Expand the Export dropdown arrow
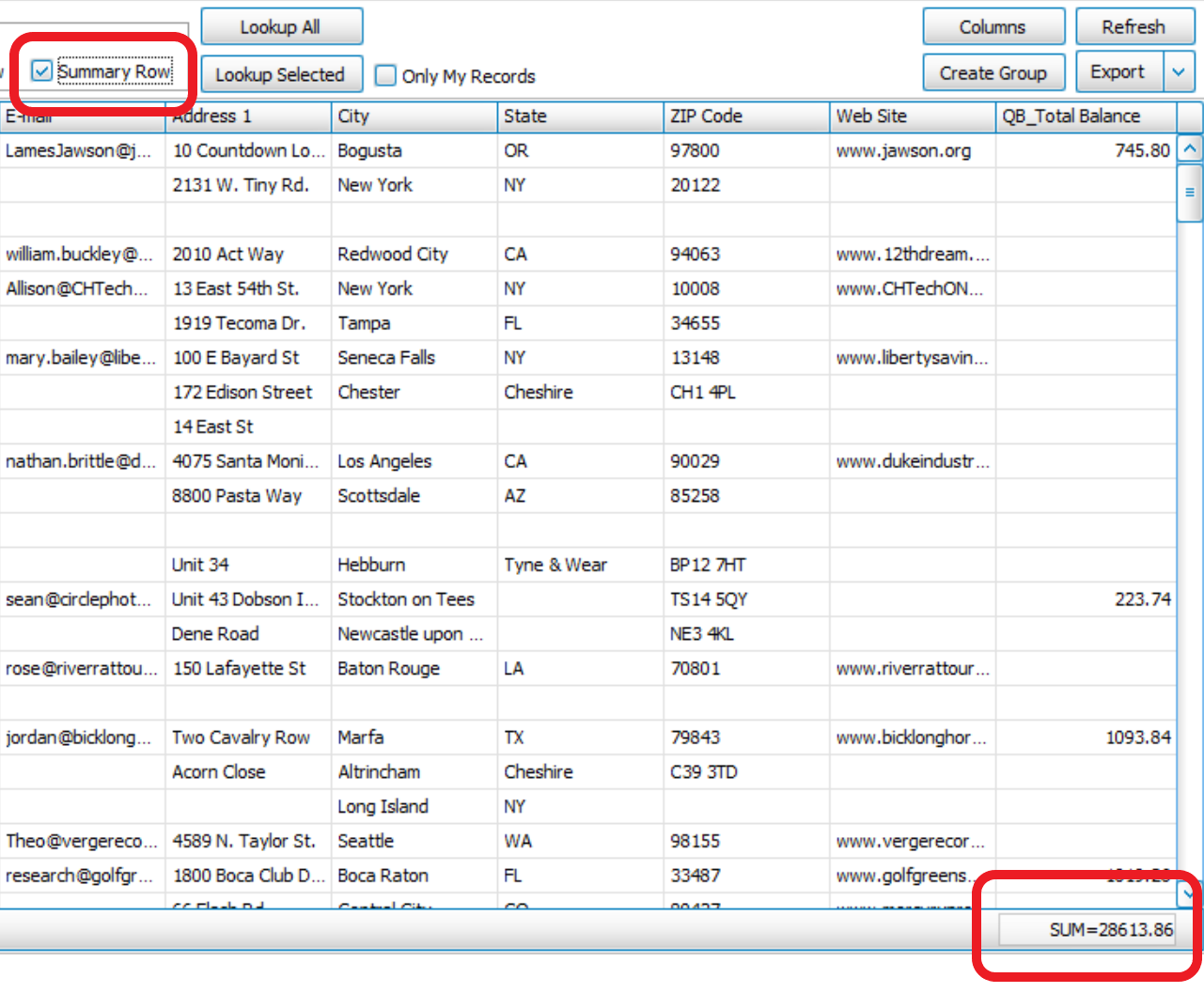1204x993 pixels. pyautogui.click(x=1179, y=72)
